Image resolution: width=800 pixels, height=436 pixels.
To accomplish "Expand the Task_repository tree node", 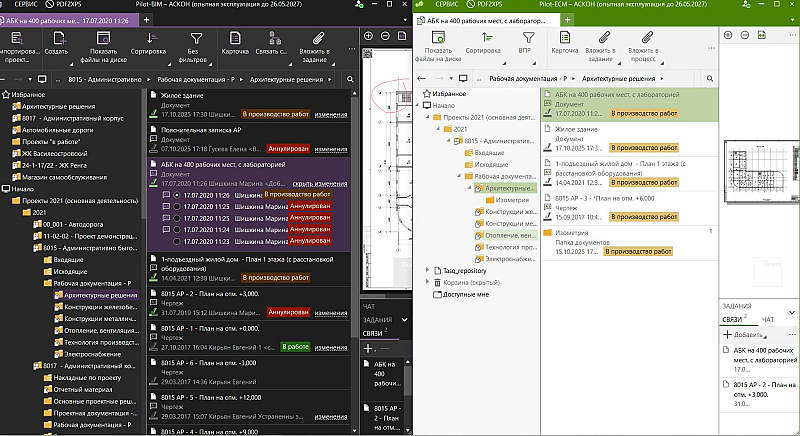I will pyautogui.click(x=427, y=270).
